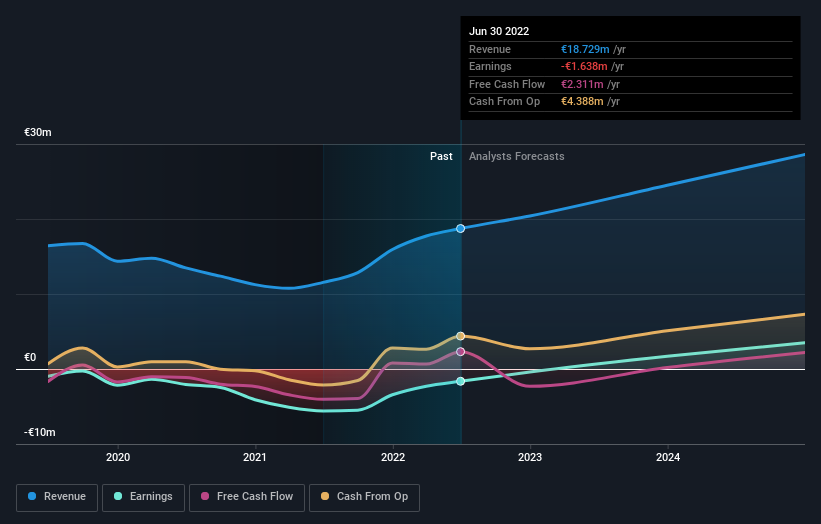821x524 pixels.
Task: Select the Revenue data point on Jun 30 2022
Action: coord(460,229)
